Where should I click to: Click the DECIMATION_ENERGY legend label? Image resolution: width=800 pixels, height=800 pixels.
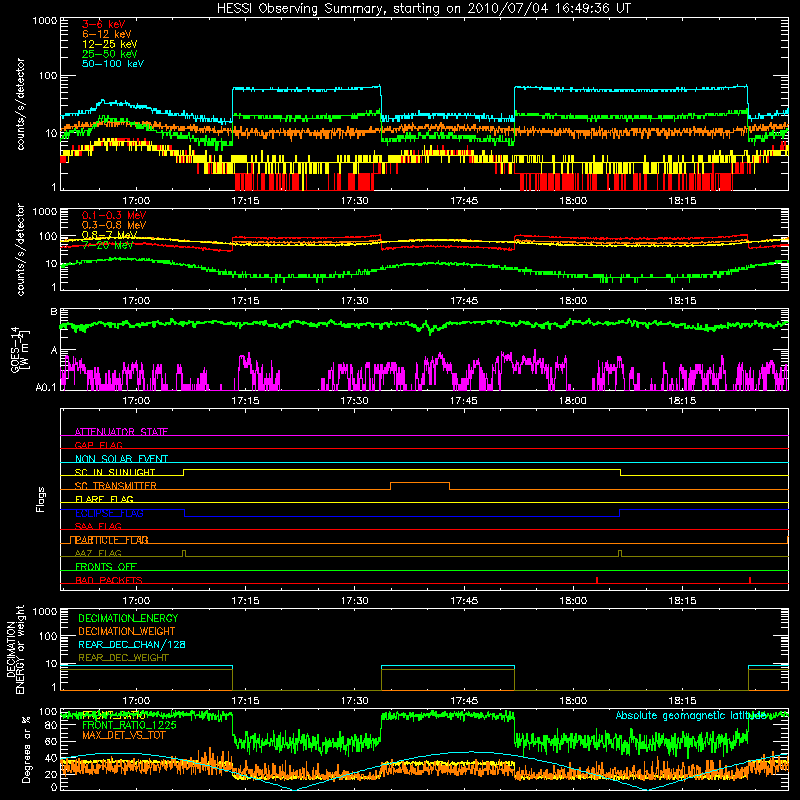pos(128,618)
